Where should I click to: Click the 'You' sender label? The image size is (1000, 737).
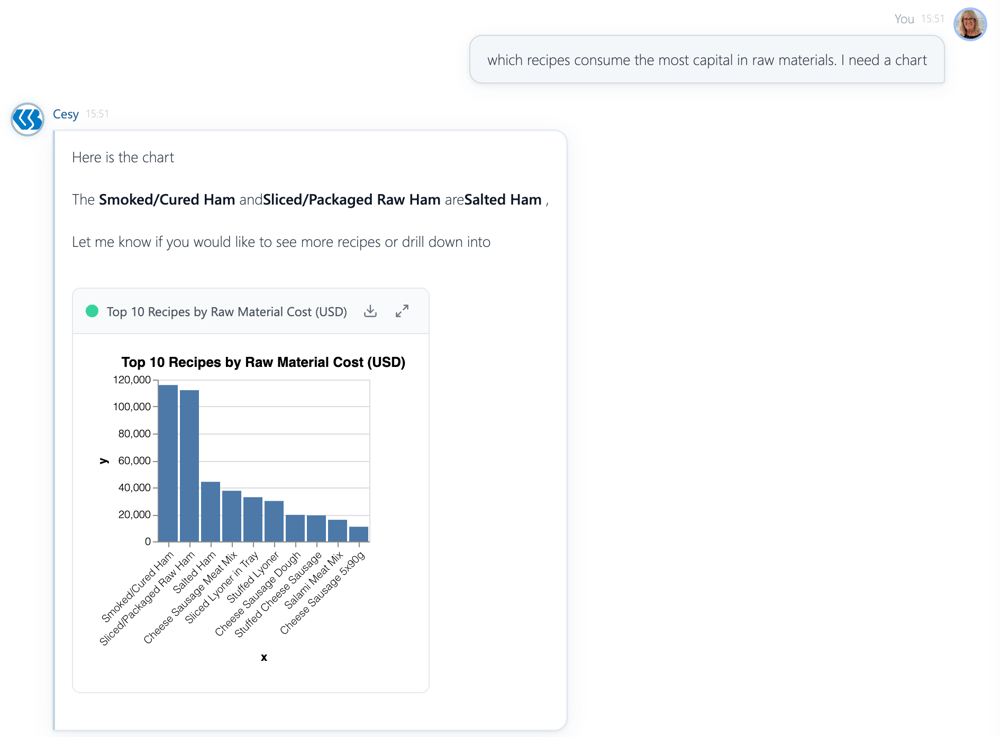(904, 19)
